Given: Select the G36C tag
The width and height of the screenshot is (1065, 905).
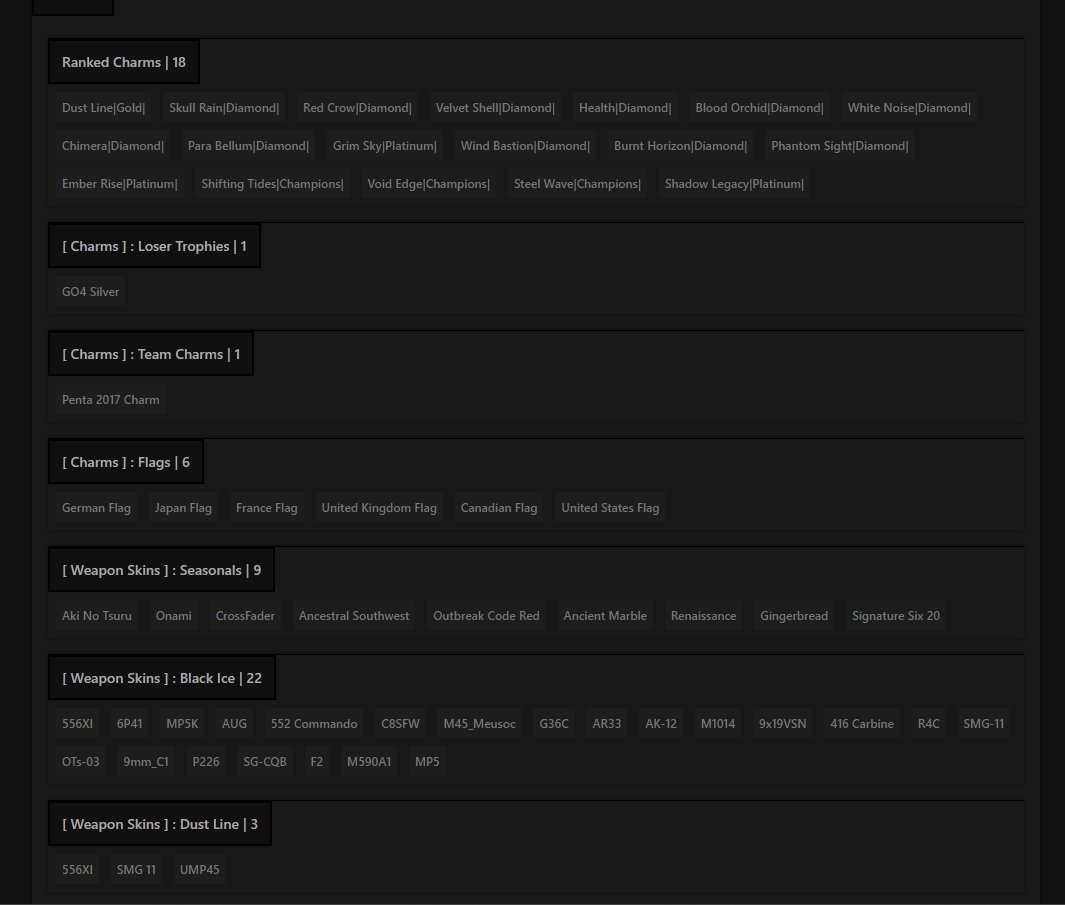Looking at the screenshot, I should tap(554, 724).
